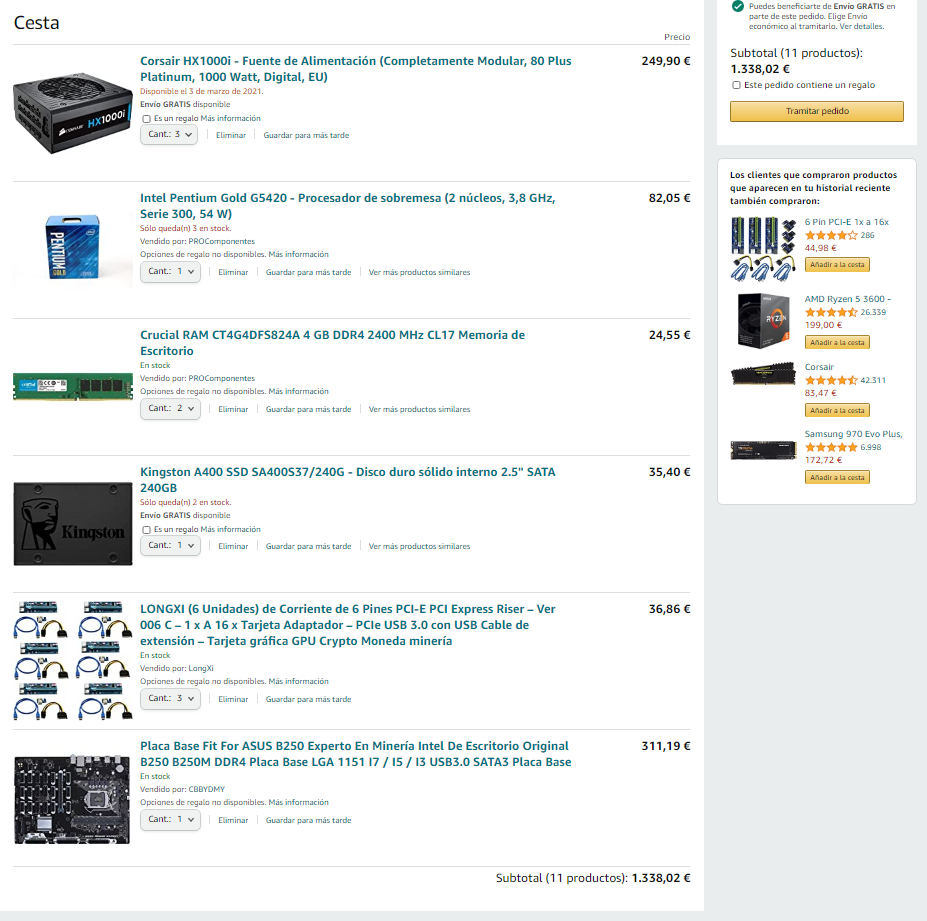The width and height of the screenshot is (927, 921).
Task: Open quantity dropdown for Corsair HX1000i
Action: click(x=169, y=135)
